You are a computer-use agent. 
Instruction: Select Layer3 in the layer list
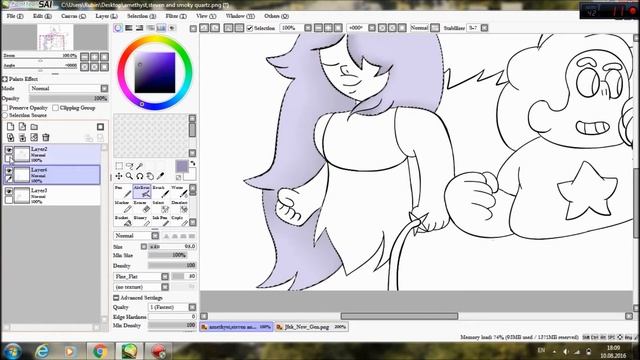[x=51, y=196]
